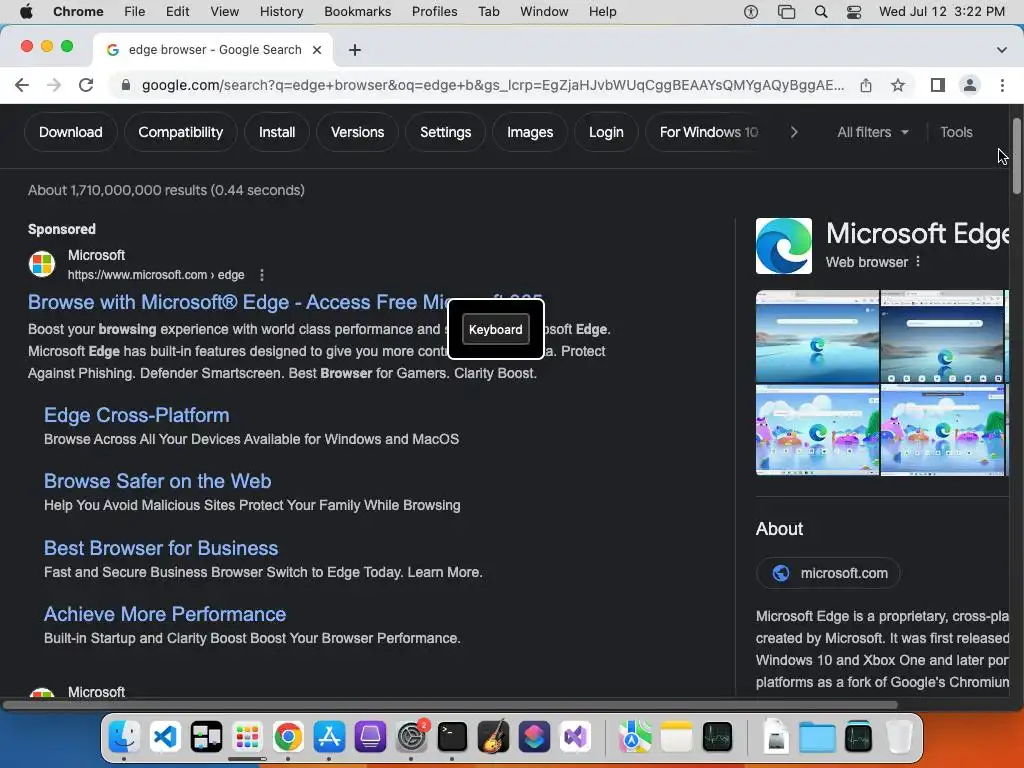This screenshot has height=768, width=1024.
Task: Open Launchpad from the Dock
Action: pyautogui.click(x=247, y=737)
